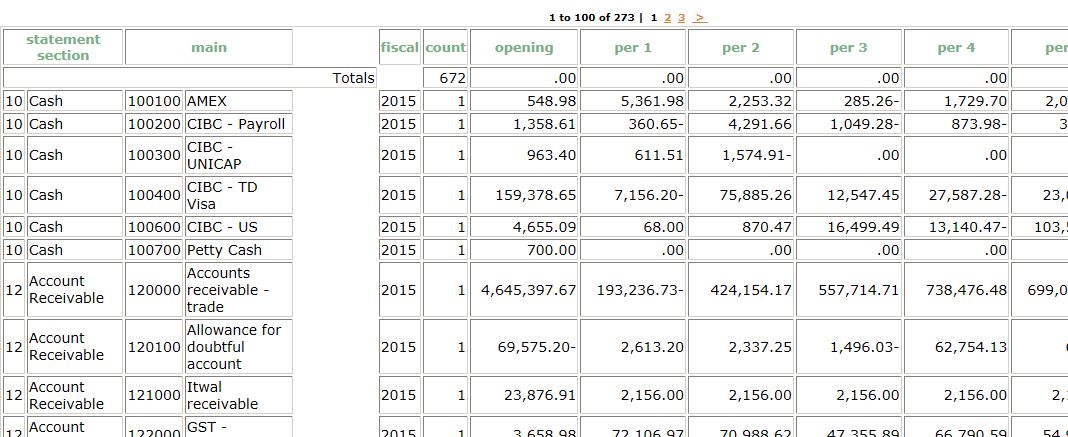The height and width of the screenshot is (437, 1068).
Task: Click account number 100300
Action: 155,155
